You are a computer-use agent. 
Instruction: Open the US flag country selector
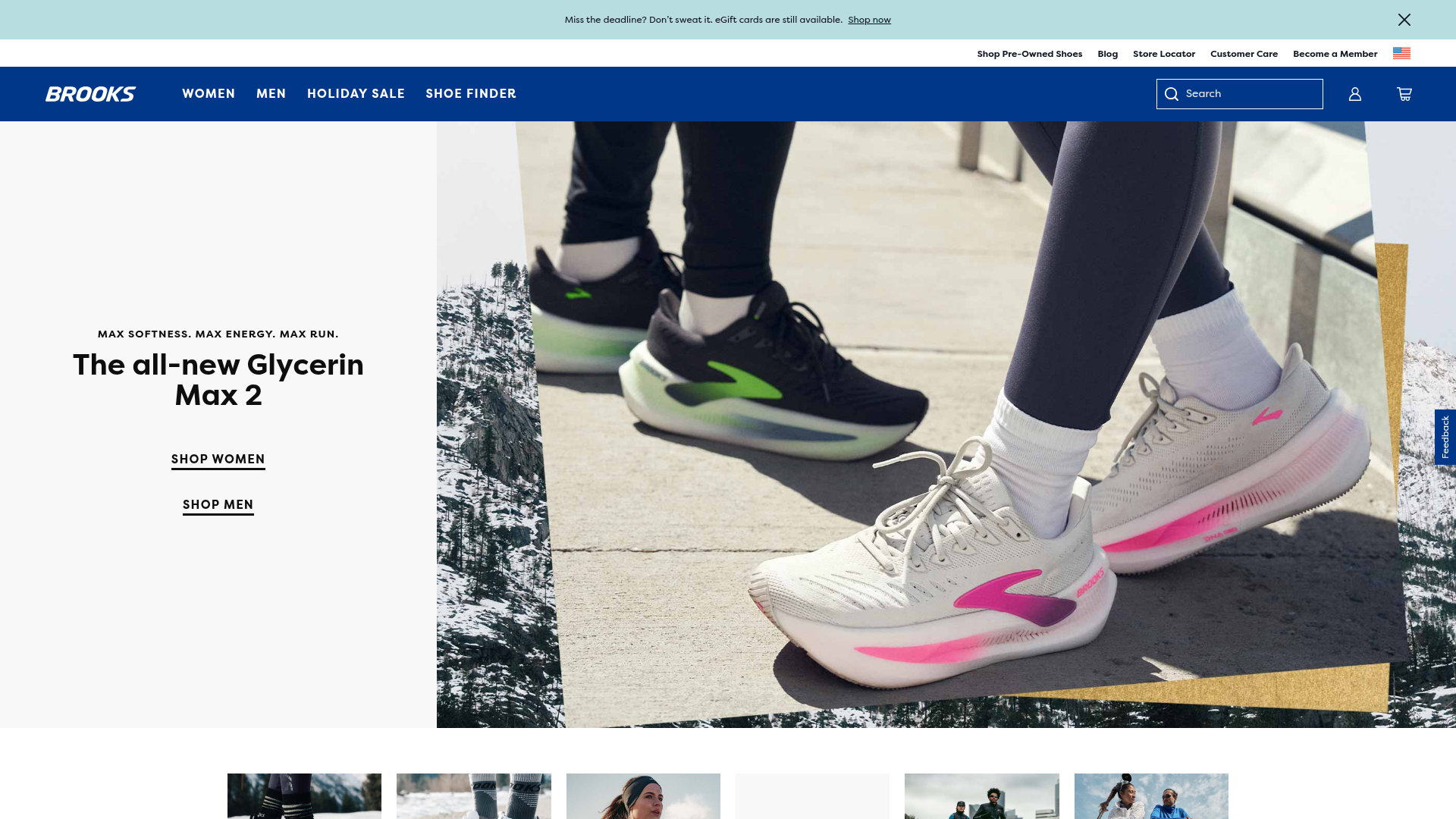pyautogui.click(x=1401, y=53)
